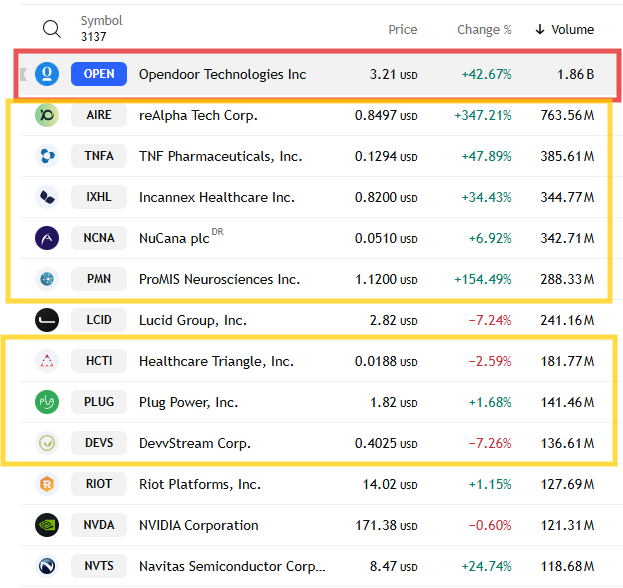Click the reAlpha Tech logo icon
This screenshot has width=623, height=588.
point(47,115)
